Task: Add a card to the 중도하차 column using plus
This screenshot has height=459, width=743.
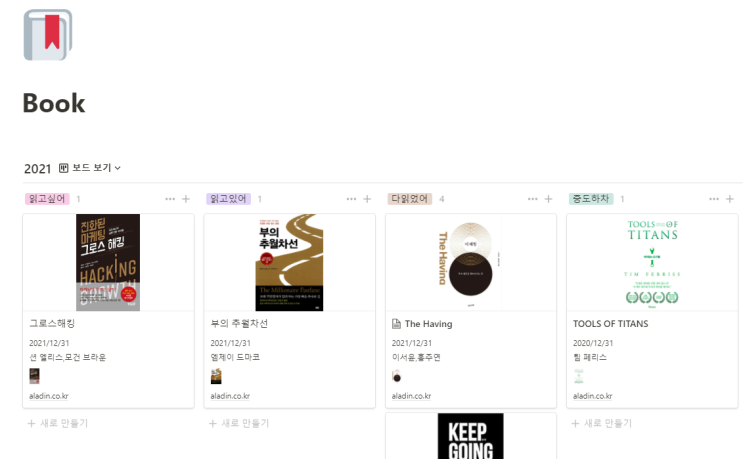Action: 730,199
